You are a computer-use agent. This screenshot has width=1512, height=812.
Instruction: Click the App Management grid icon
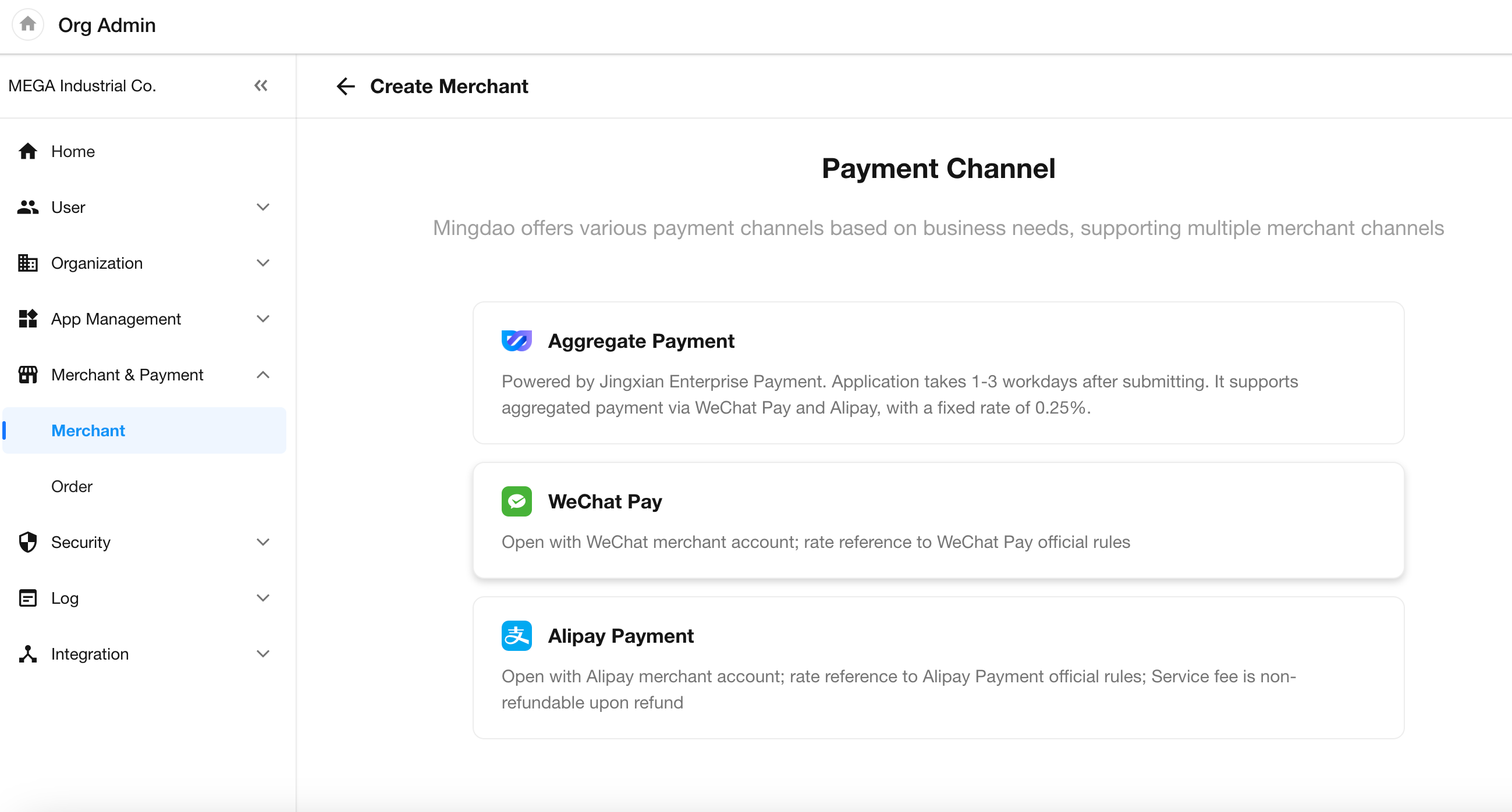pyautogui.click(x=27, y=319)
